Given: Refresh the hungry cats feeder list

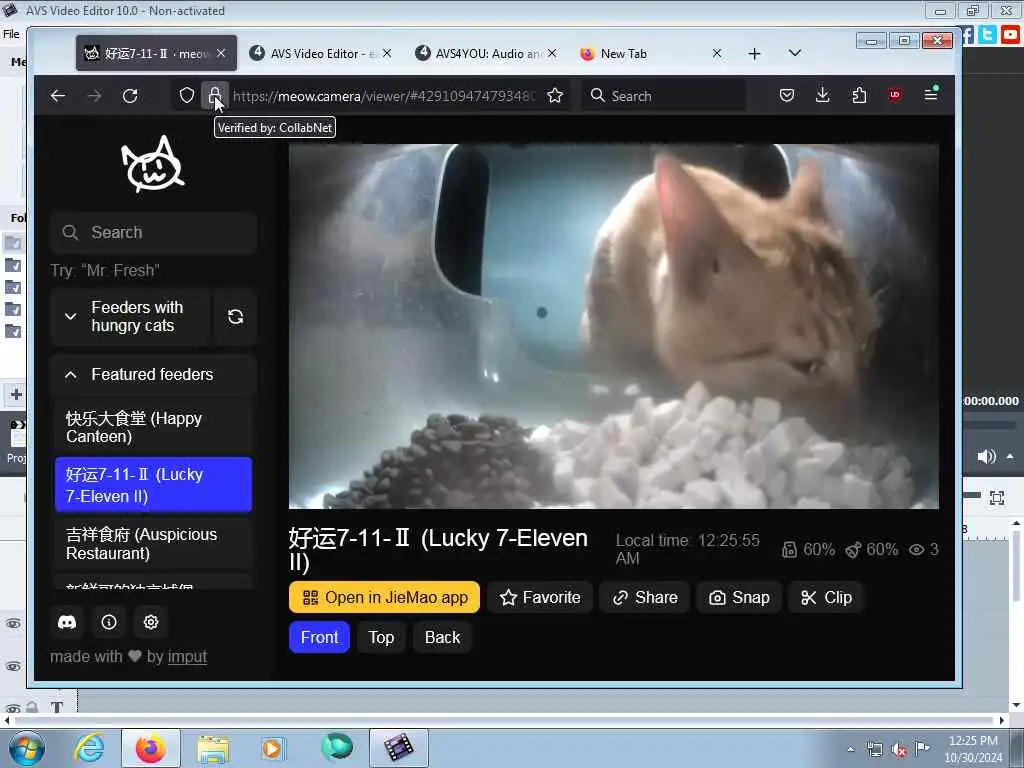Looking at the screenshot, I should pos(236,317).
